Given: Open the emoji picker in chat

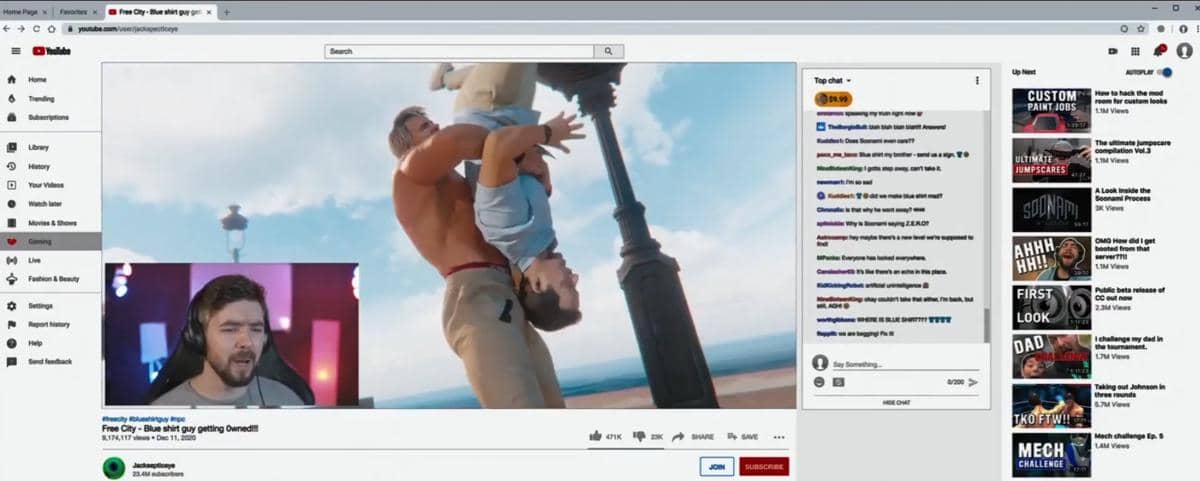Looking at the screenshot, I should coord(819,382).
